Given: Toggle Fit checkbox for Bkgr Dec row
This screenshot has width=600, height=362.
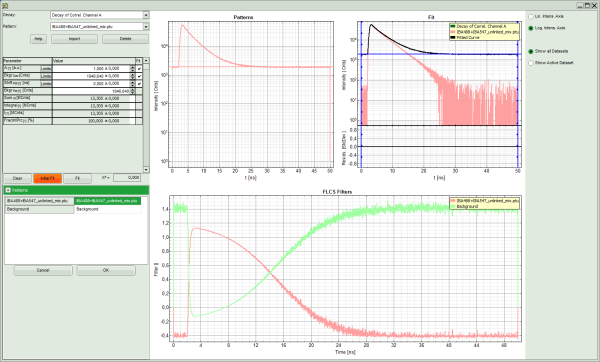Looking at the screenshot, I should 139,76.
